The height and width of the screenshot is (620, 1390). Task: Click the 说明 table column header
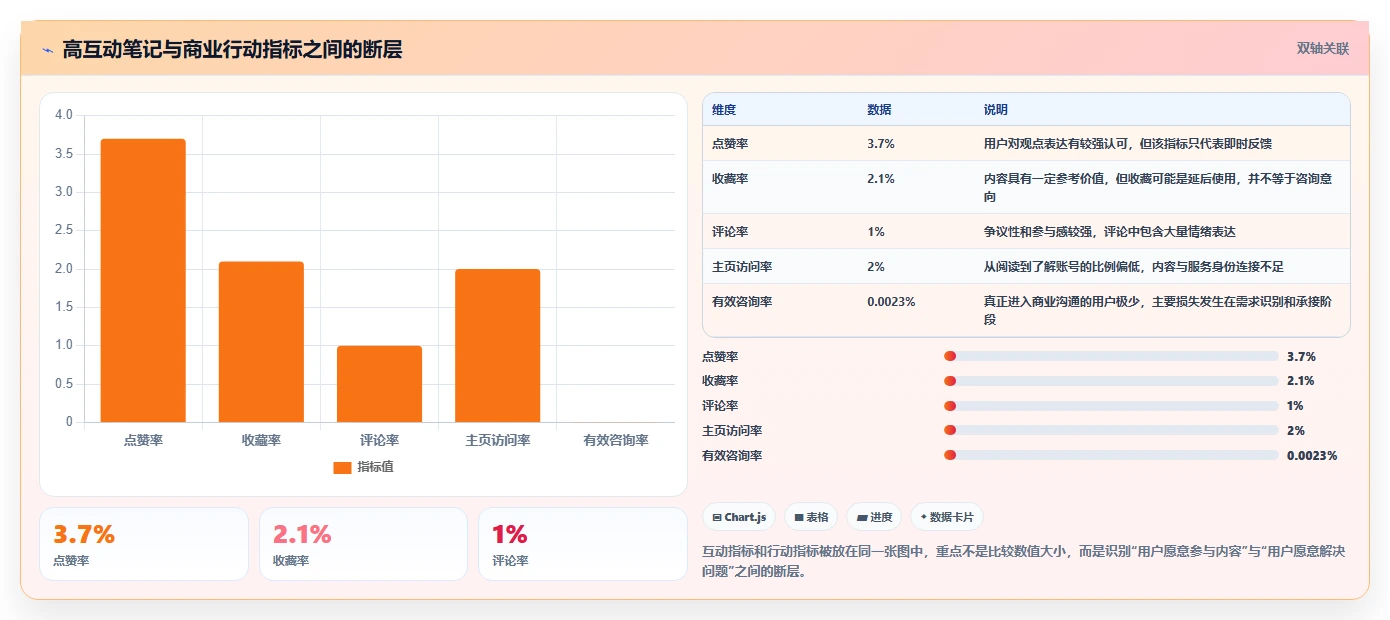[x=996, y=110]
